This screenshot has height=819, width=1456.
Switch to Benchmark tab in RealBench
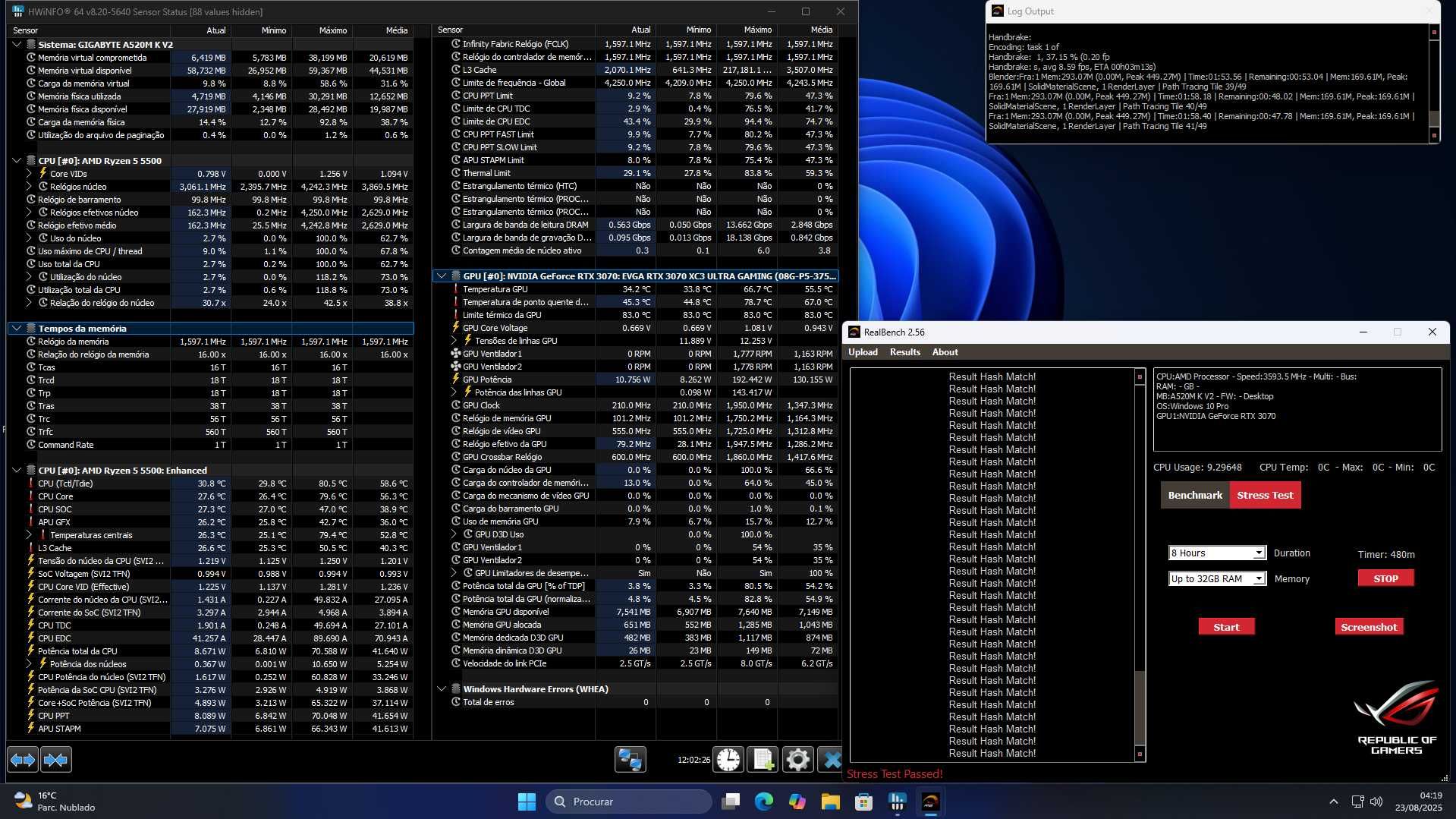click(x=1195, y=495)
